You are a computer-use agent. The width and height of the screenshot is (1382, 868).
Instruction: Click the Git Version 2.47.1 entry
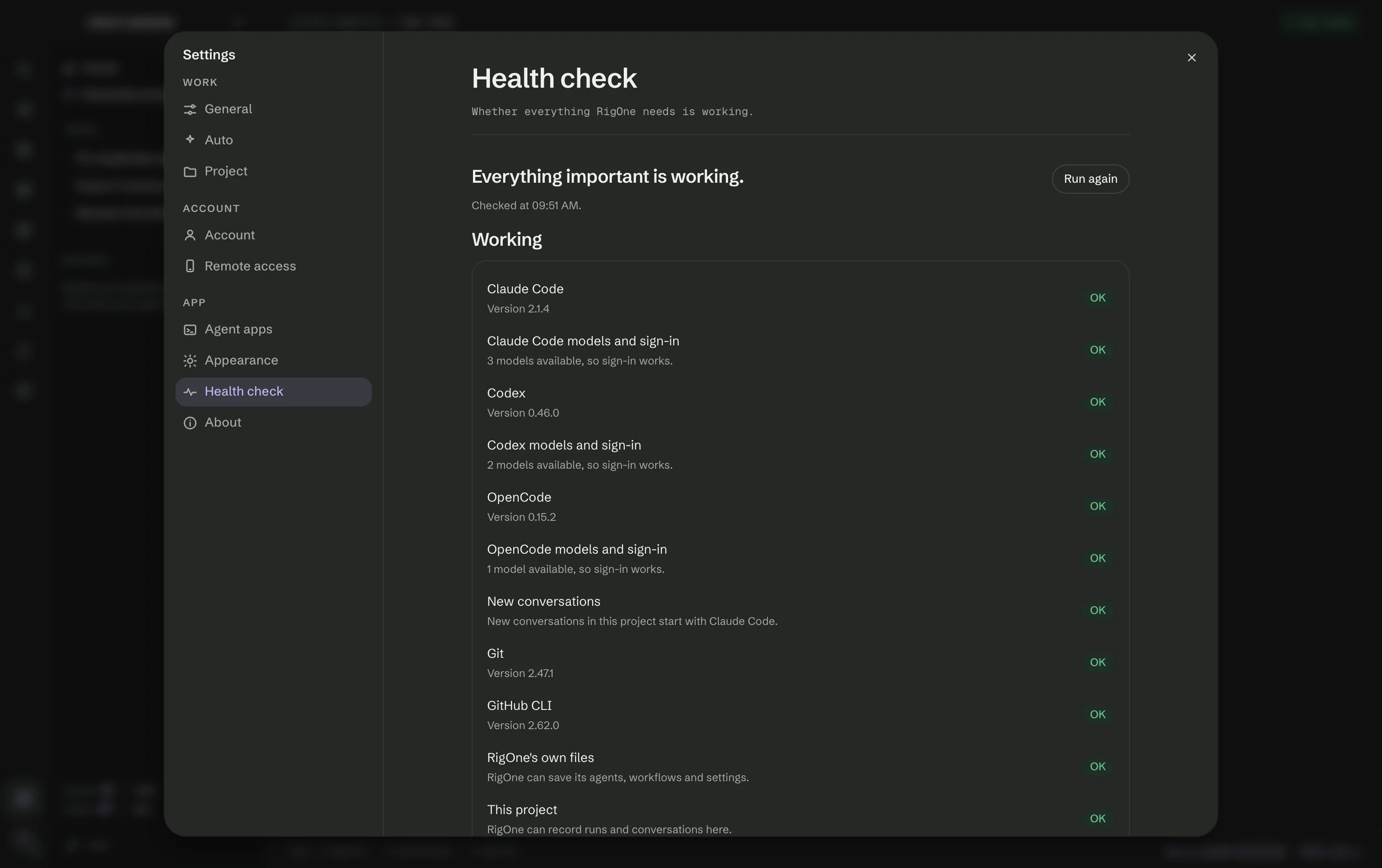pos(800,662)
